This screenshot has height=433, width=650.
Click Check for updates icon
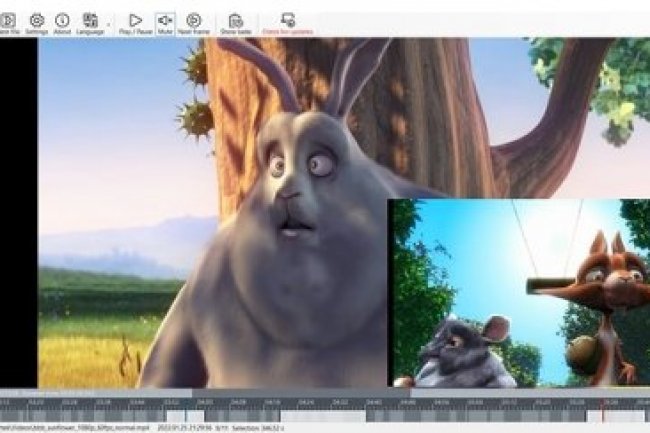pyautogui.click(x=288, y=22)
